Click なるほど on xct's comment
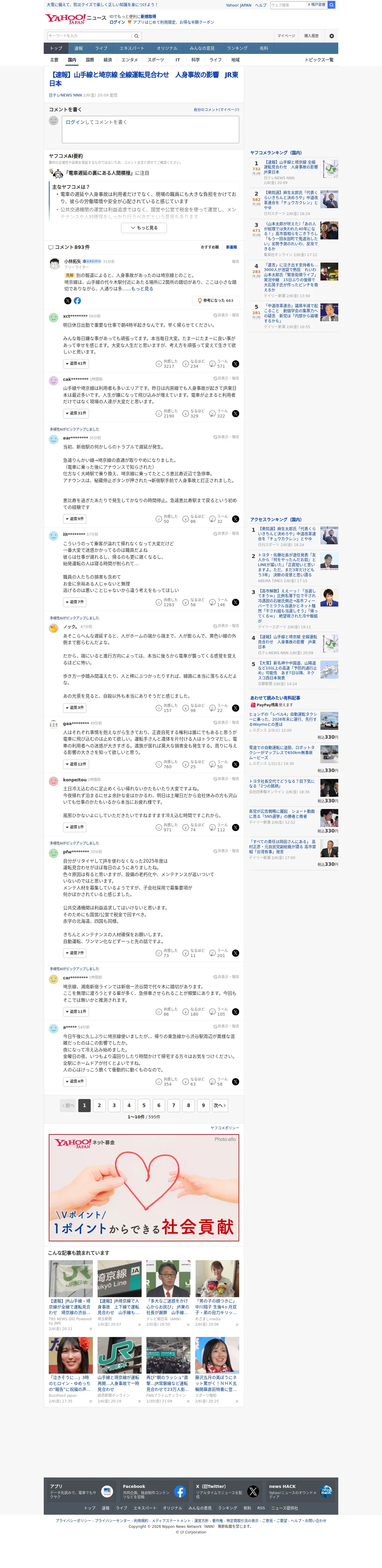This screenshot has height=1568, width=382. click(193, 363)
